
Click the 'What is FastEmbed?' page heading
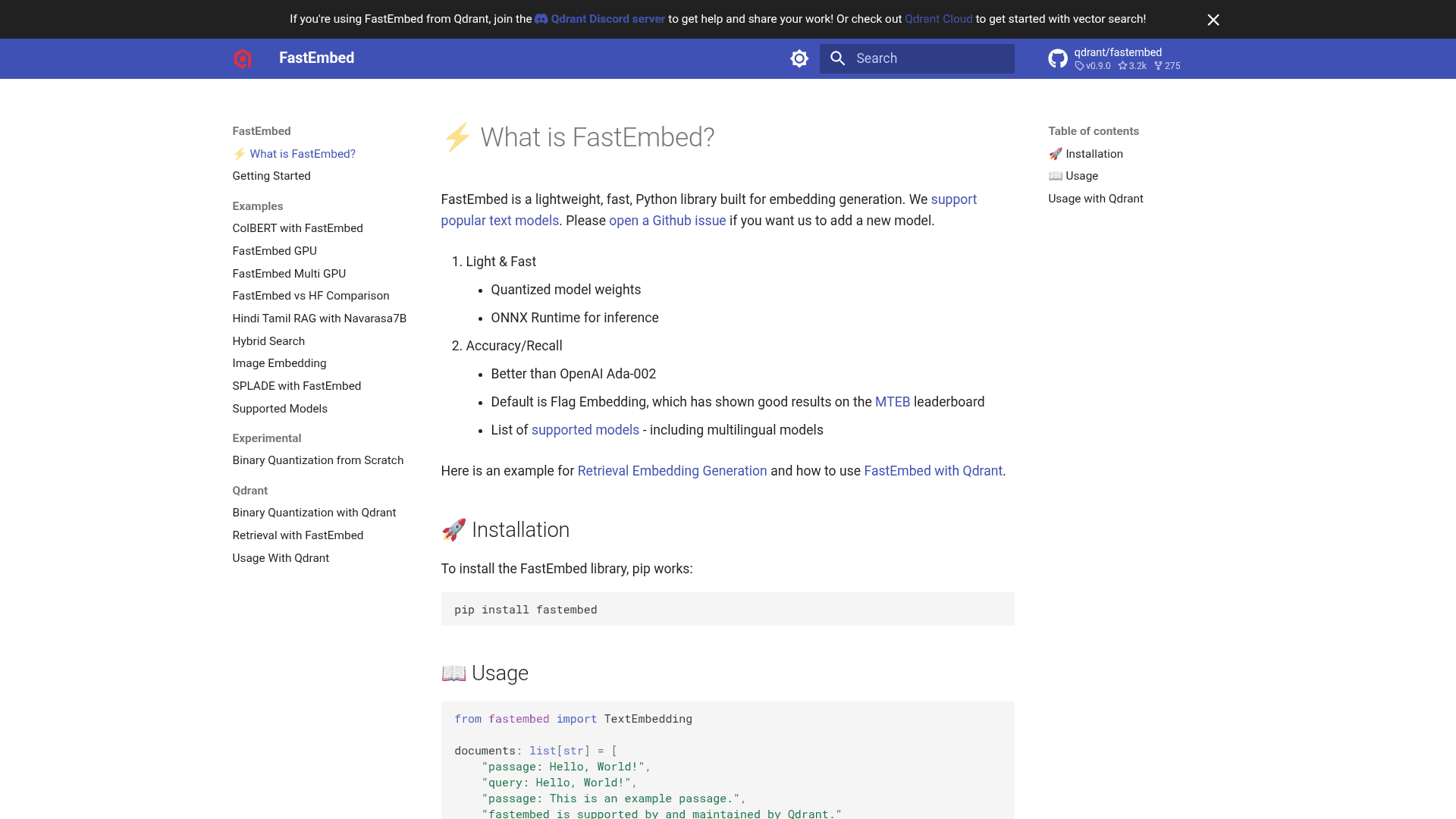coord(578,137)
